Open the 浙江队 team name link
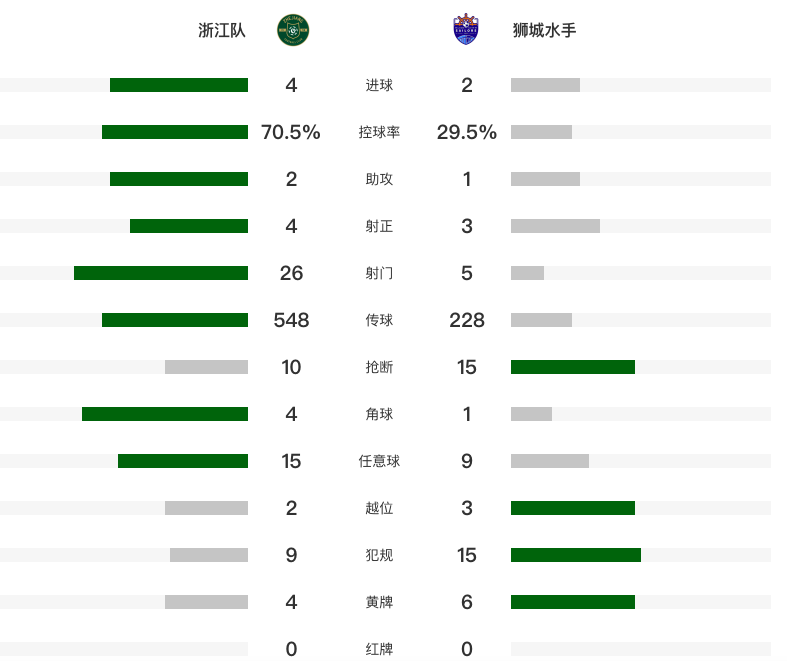 [x=222, y=31]
